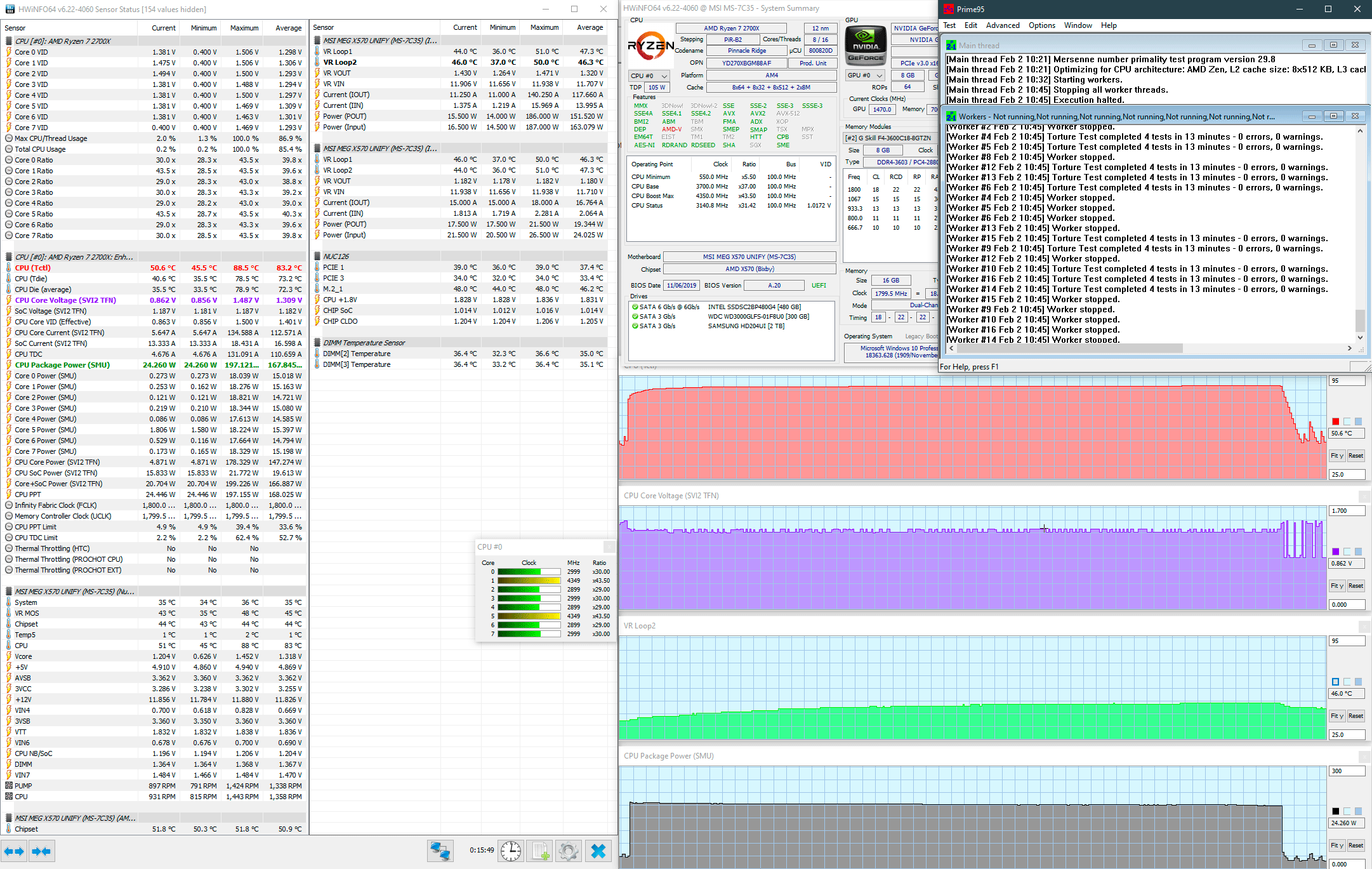Click Fit y on CPU Tctl graph
Viewport: 1372px width, 869px height.
coord(1336,456)
